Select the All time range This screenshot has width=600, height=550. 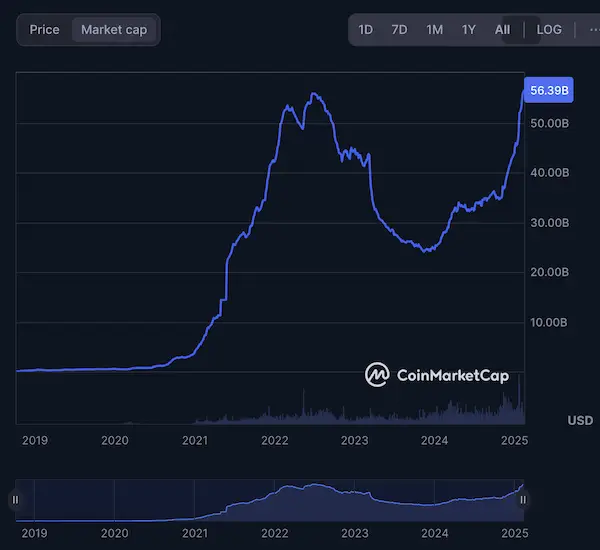coord(502,30)
